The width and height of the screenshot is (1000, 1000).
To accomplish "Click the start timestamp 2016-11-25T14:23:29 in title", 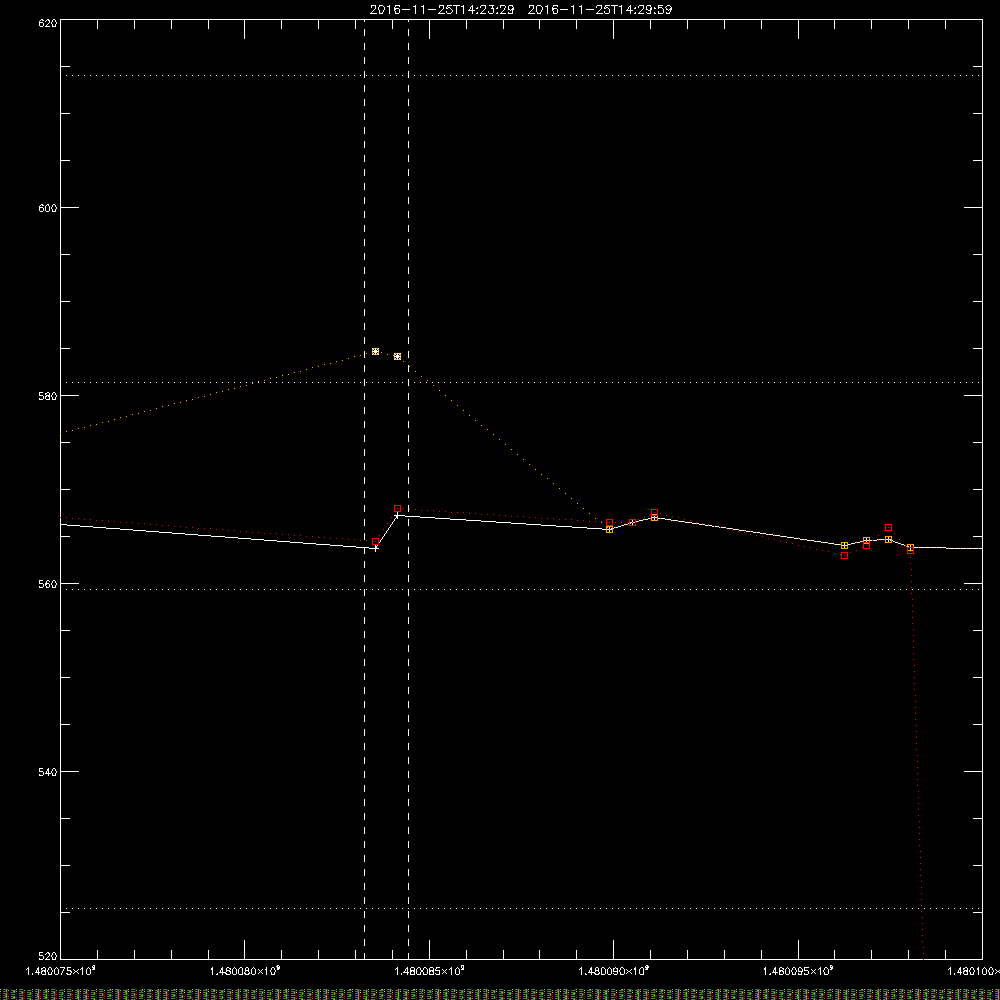I will (x=442, y=10).
